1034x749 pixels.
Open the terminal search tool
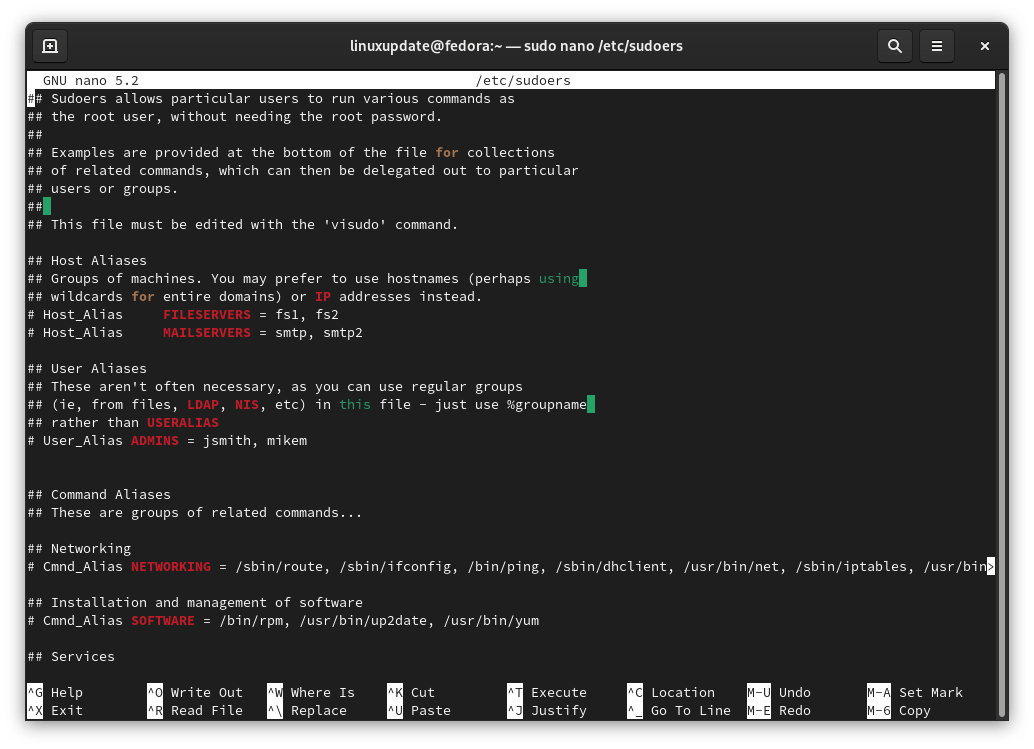(x=894, y=46)
